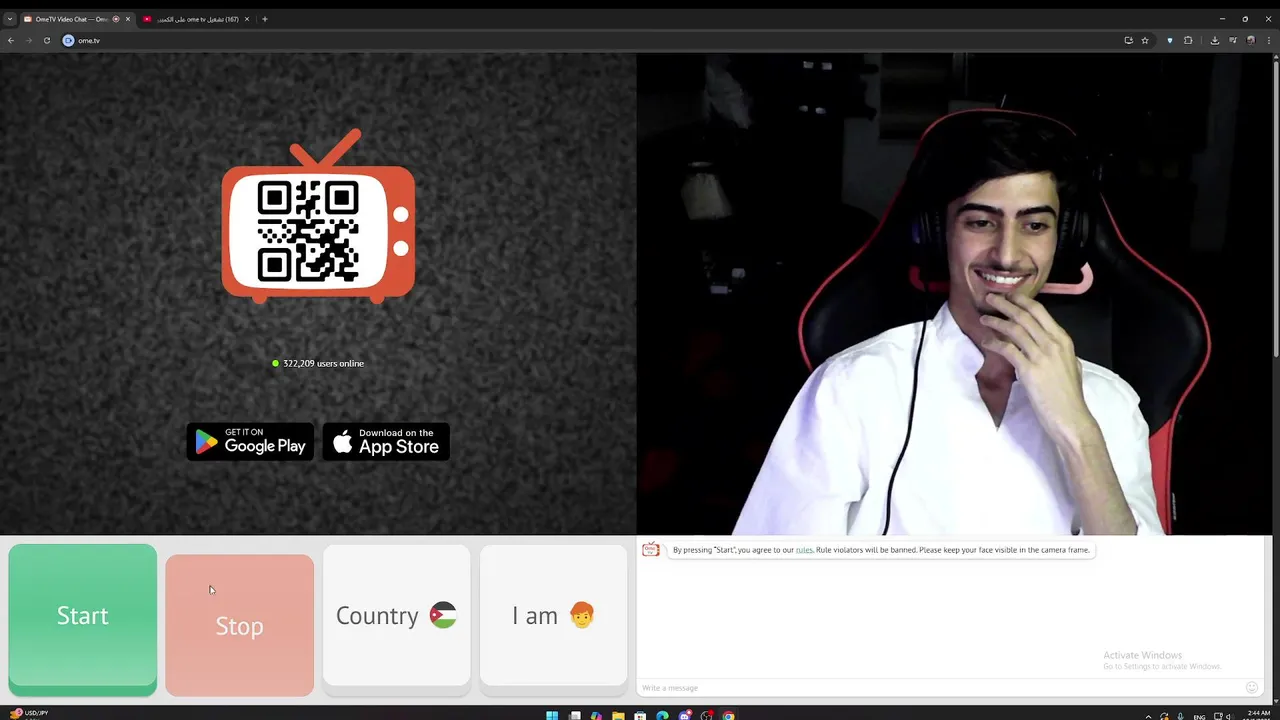The width and height of the screenshot is (1280, 720).
Task: Click the webcam video preview
Action: pos(955,294)
